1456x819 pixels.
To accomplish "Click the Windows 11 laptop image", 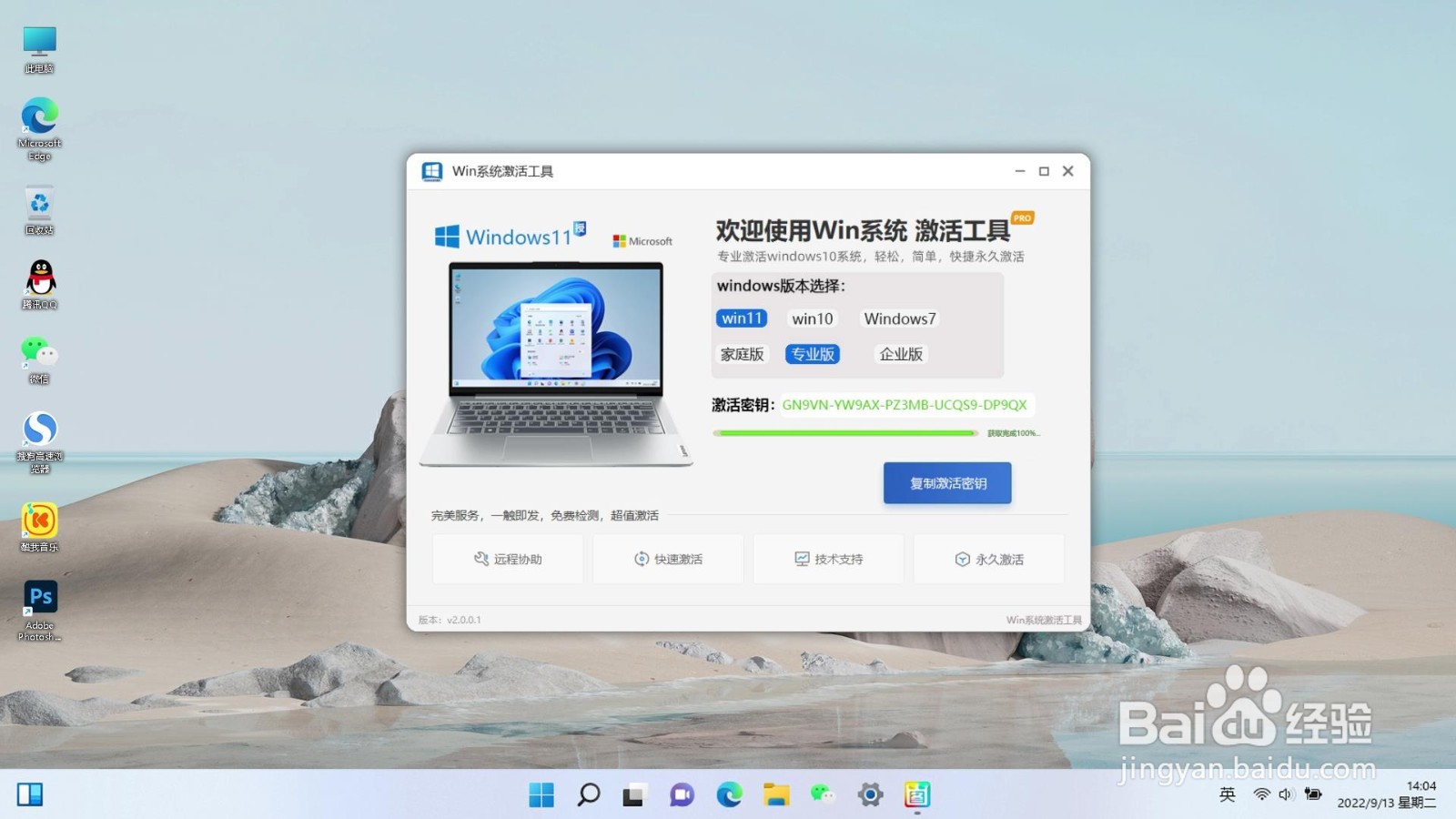I will [556, 364].
